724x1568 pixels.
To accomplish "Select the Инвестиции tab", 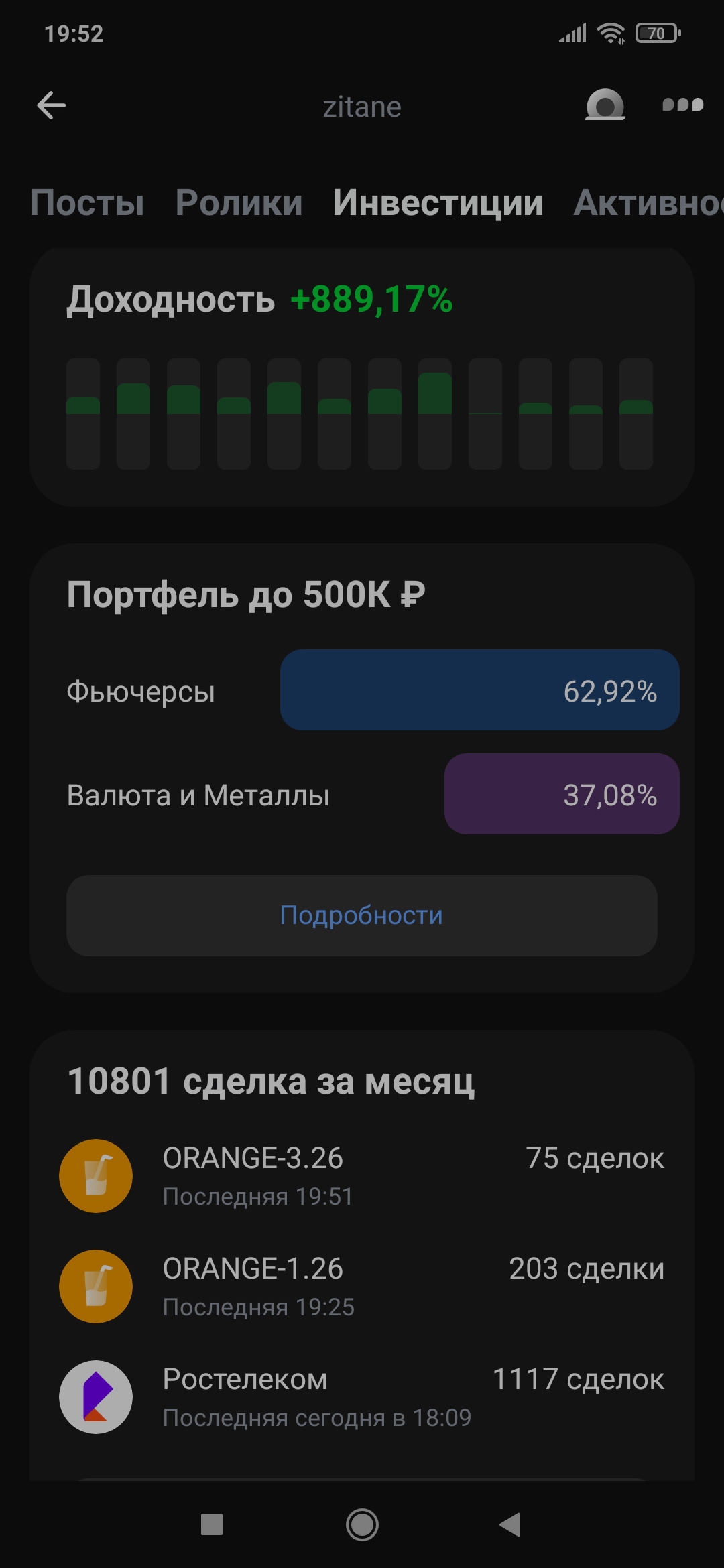I will [x=438, y=202].
